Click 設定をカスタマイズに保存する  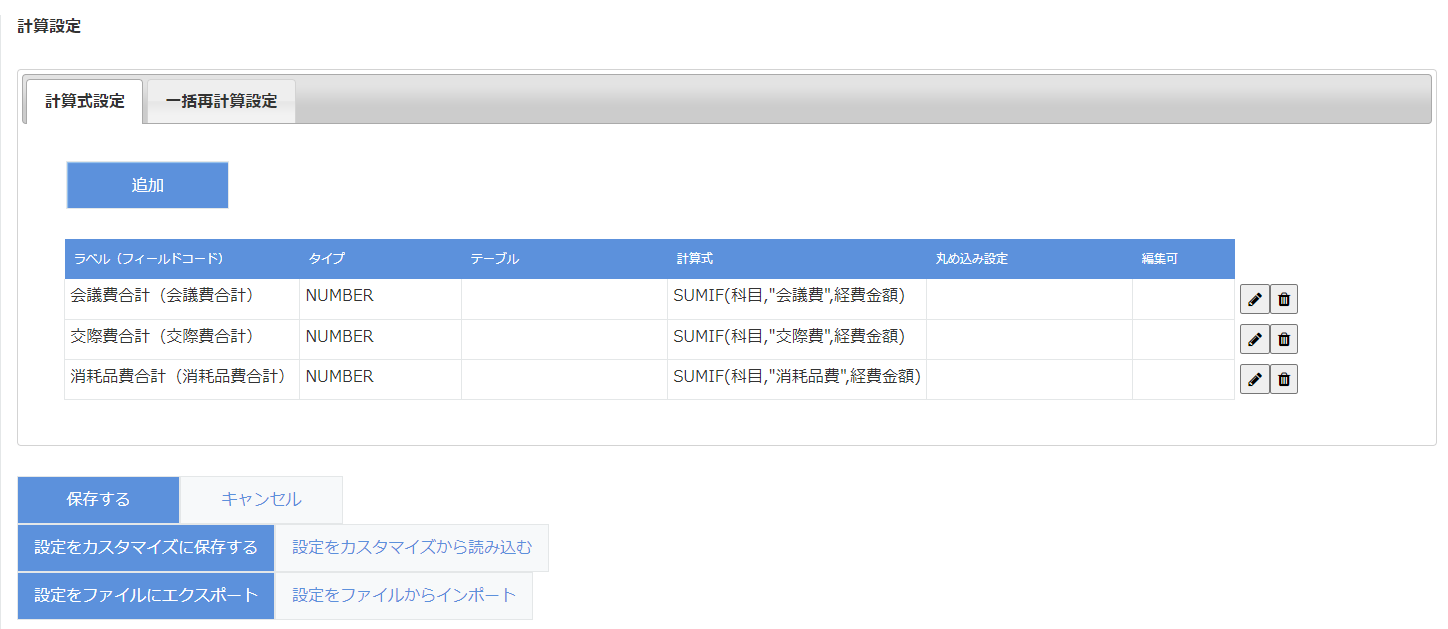tap(146, 547)
